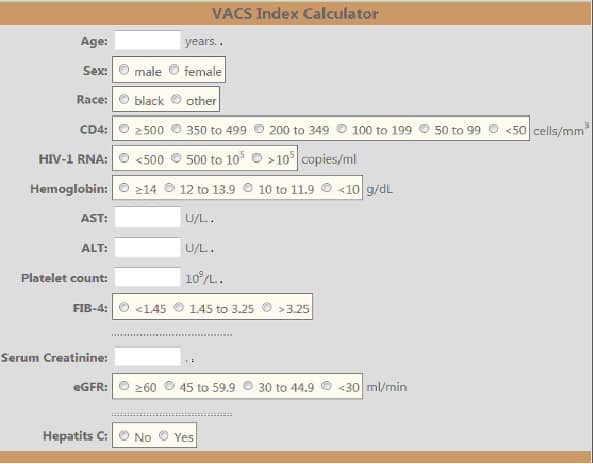Choose black for Race
593x464 pixels.
coord(124,99)
